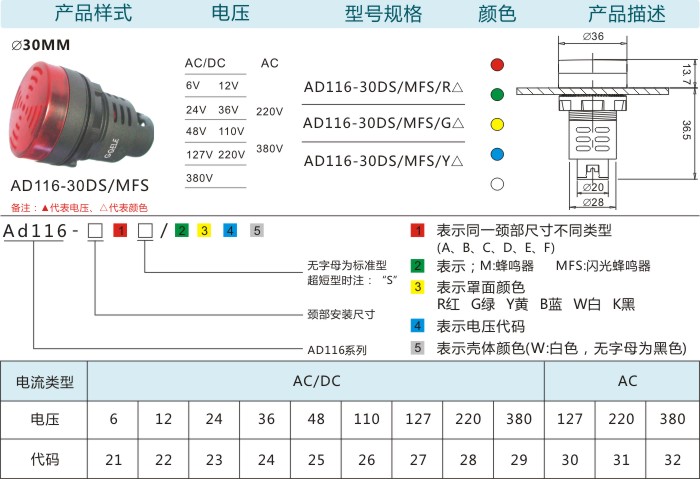Click the gray square numbered 5 in the legend
Image resolution: width=700 pixels, height=479 pixels.
point(418,348)
